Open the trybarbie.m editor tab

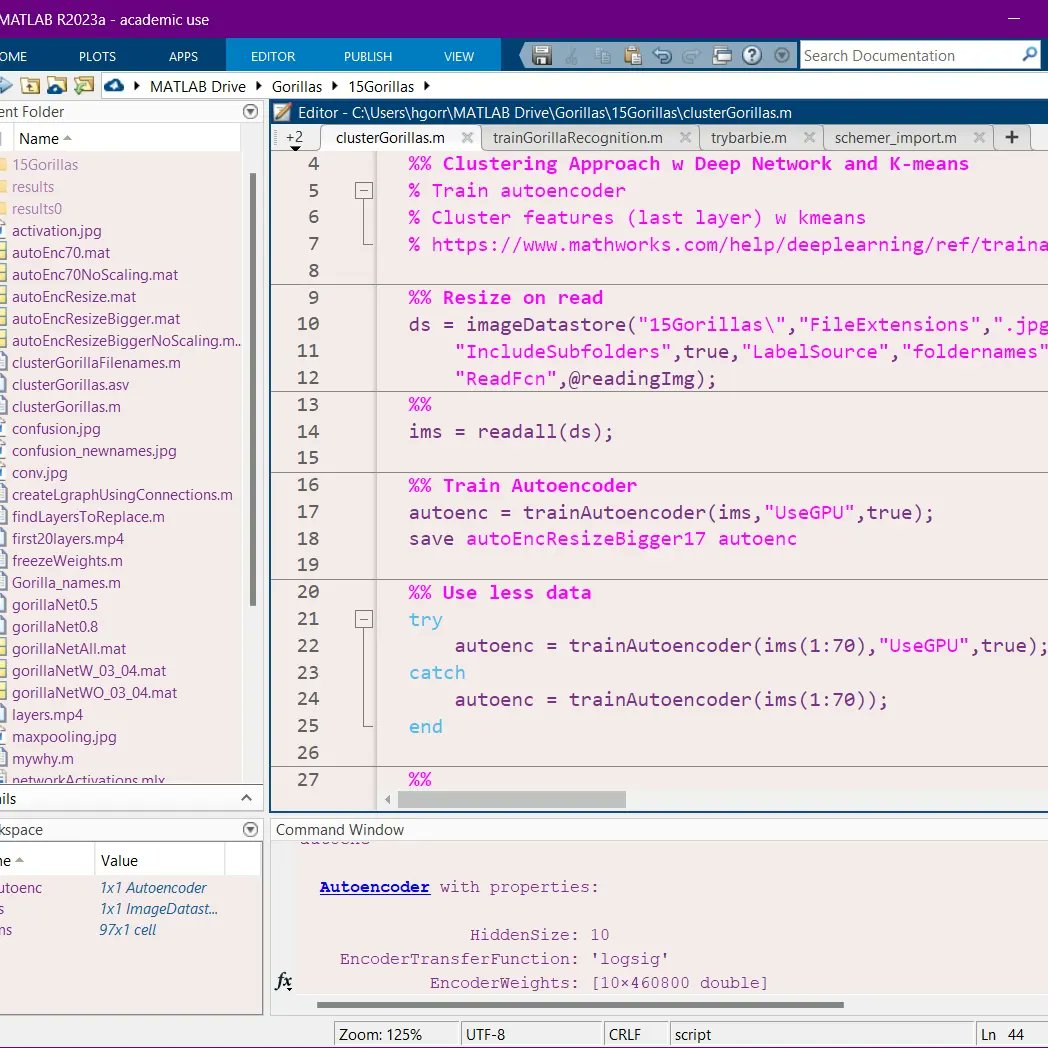coord(749,138)
